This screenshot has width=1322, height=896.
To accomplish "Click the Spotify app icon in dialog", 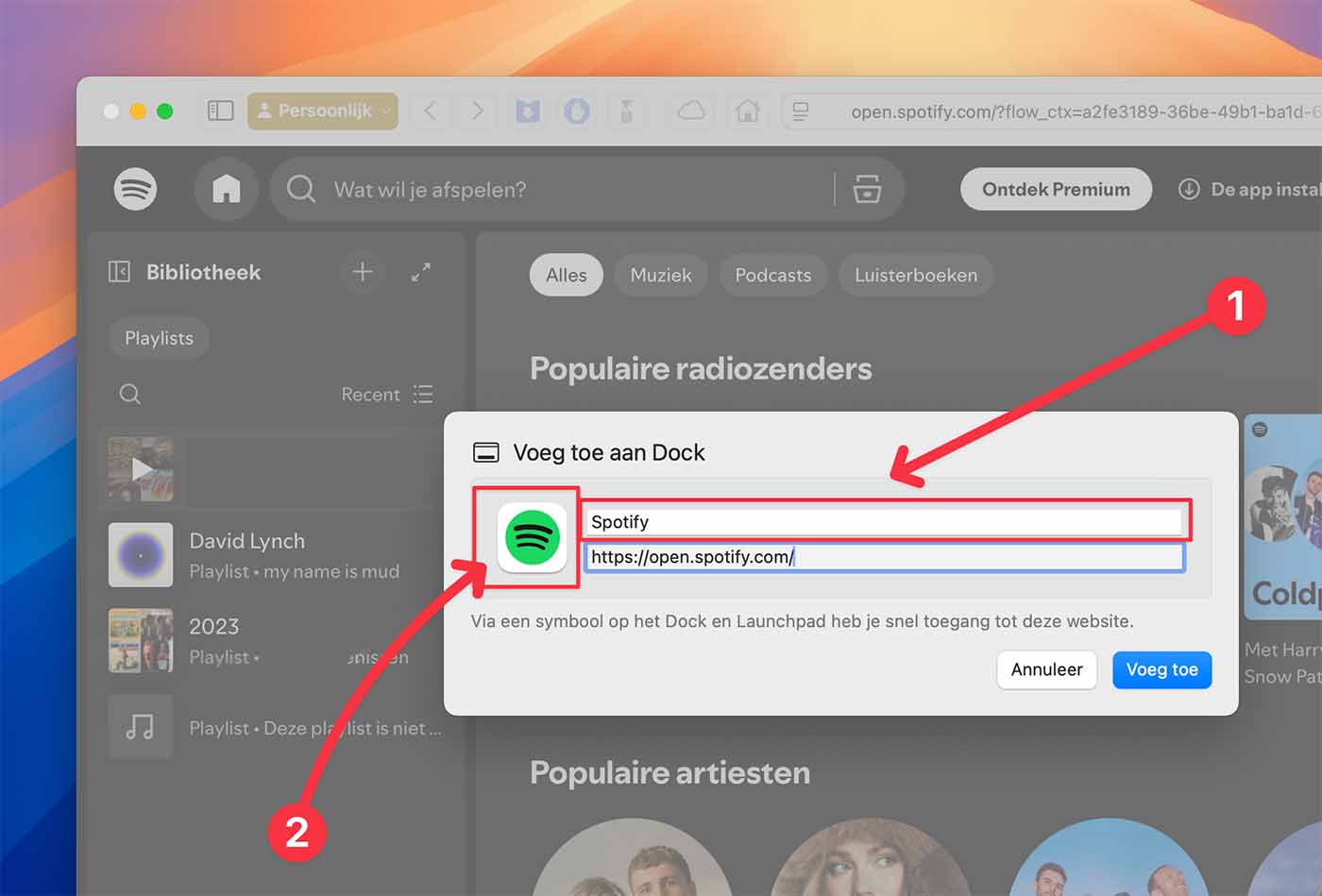I will [x=532, y=538].
